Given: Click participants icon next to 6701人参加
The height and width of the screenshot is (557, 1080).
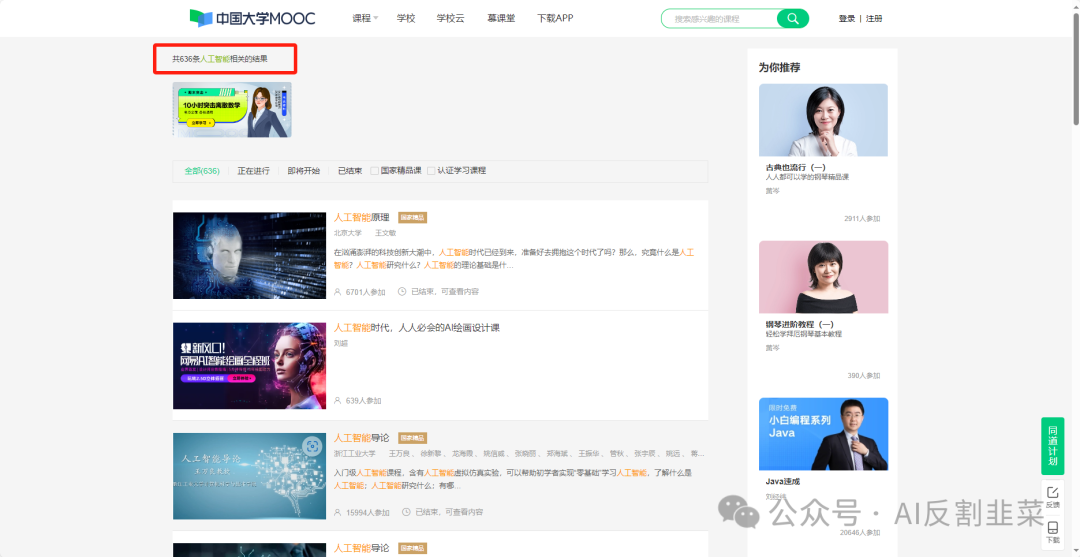Looking at the screenshot, I should pyautogui.click(x=338, y=292).
